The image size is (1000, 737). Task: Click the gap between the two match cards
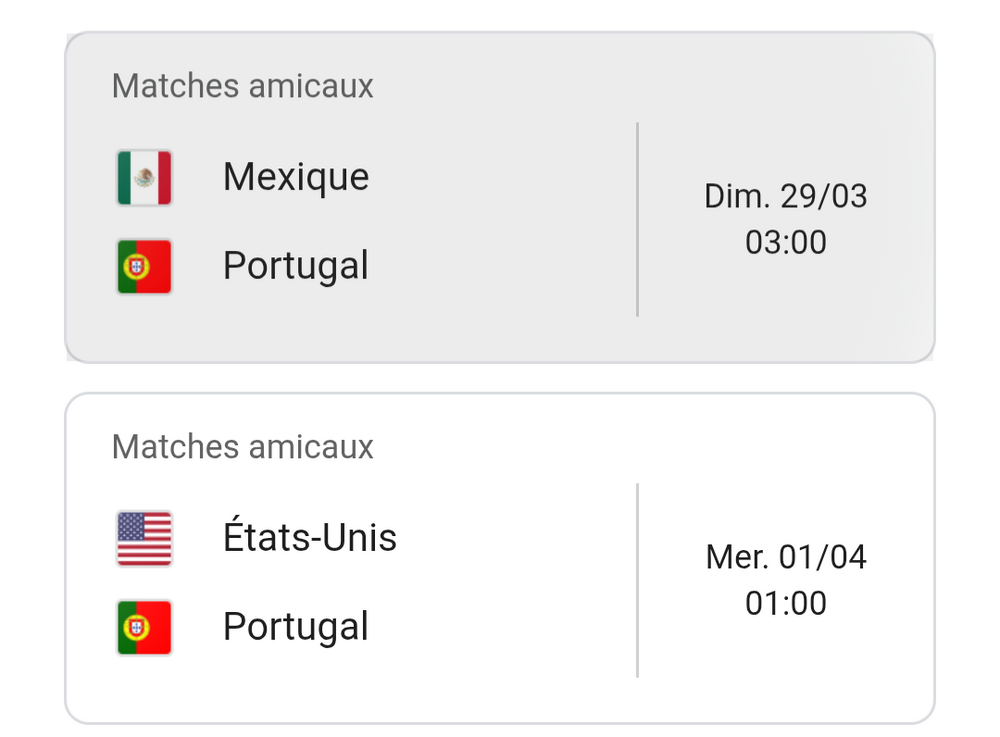500,378
